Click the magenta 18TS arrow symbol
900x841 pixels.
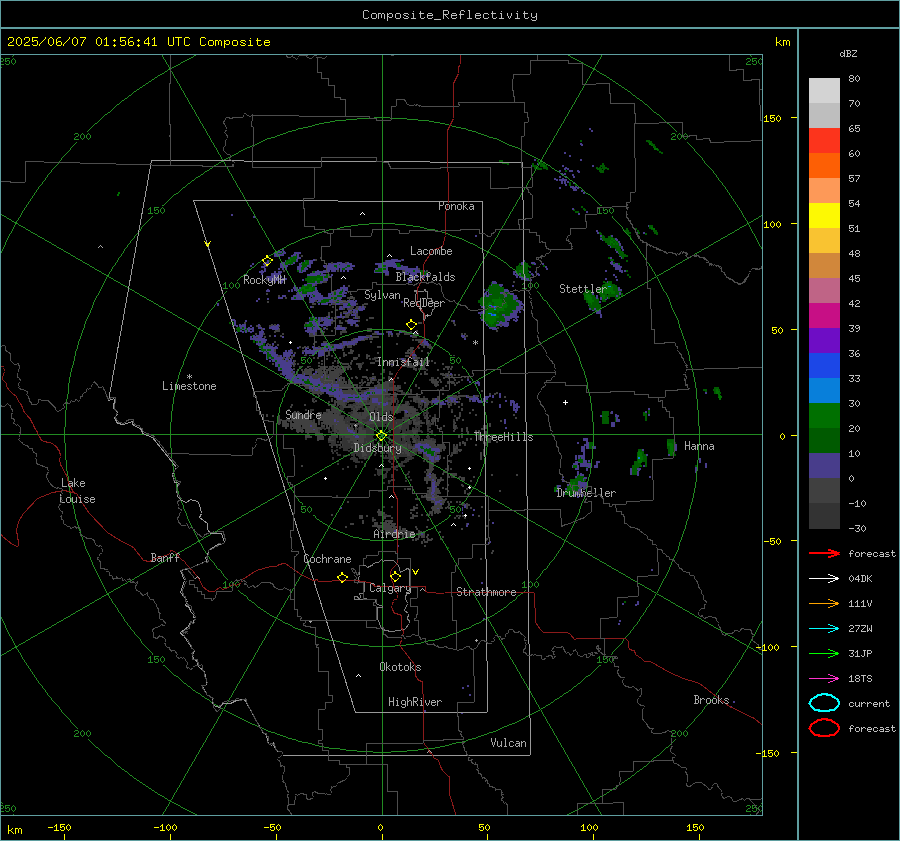click(824, 679)
